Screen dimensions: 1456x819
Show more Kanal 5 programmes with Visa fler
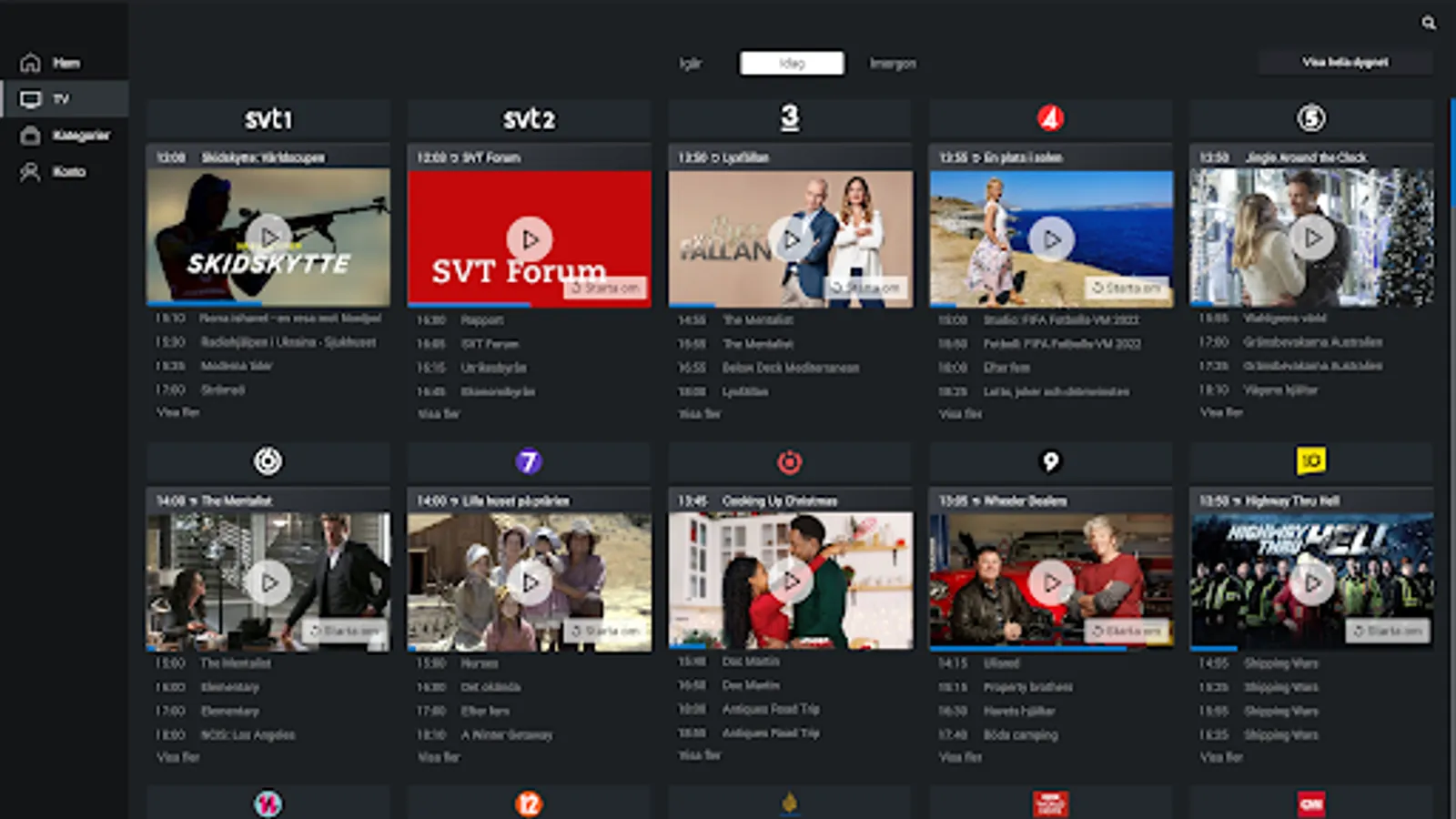pyautogui.click(x=1221, y=412)
